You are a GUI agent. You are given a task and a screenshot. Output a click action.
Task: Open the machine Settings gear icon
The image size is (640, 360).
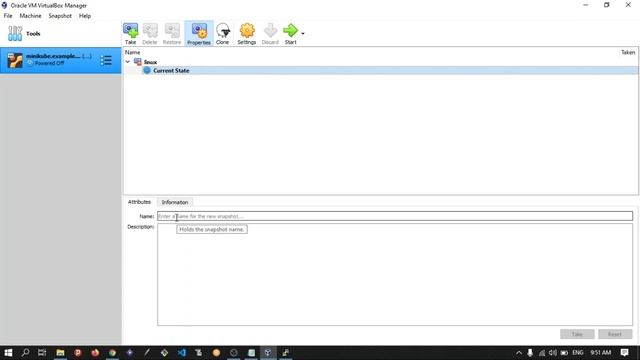pos(247,33)
